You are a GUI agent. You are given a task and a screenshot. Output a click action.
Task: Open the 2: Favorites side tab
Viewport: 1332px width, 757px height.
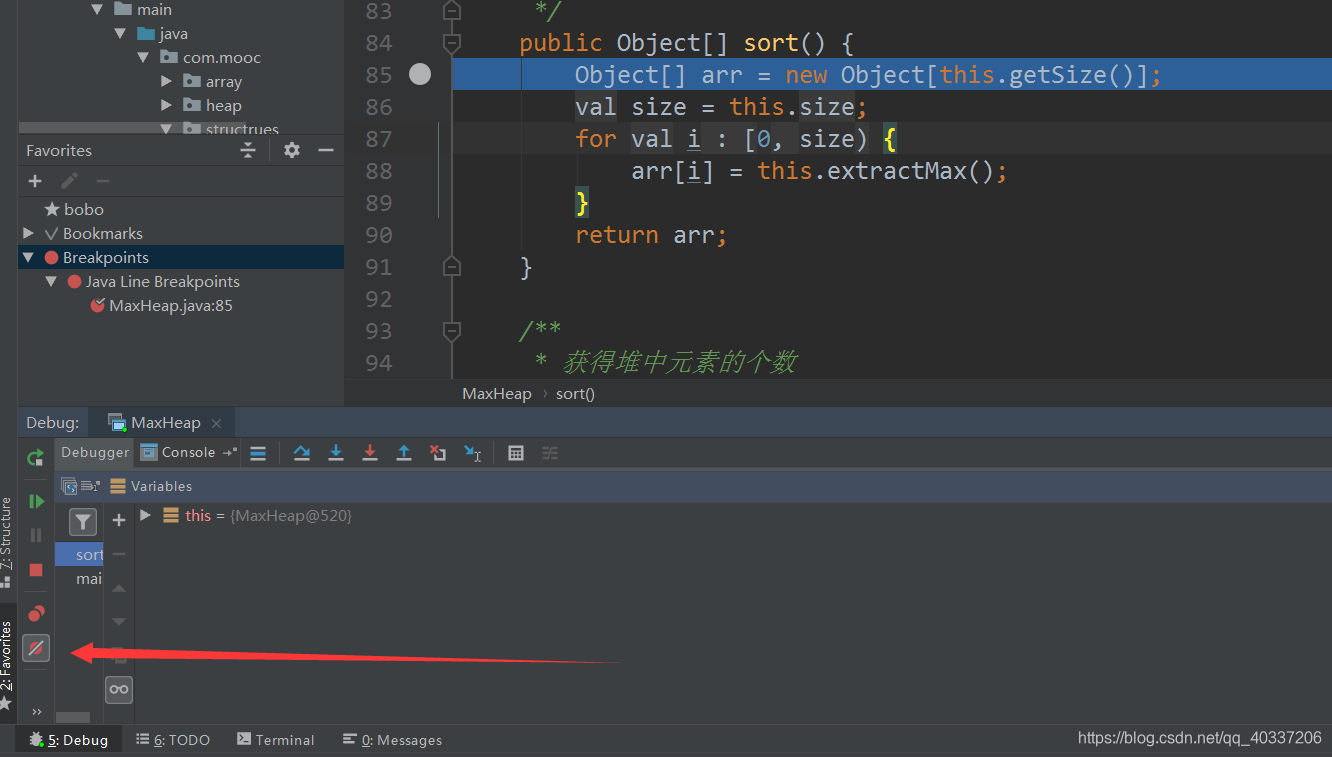click(x=7, y=663)
